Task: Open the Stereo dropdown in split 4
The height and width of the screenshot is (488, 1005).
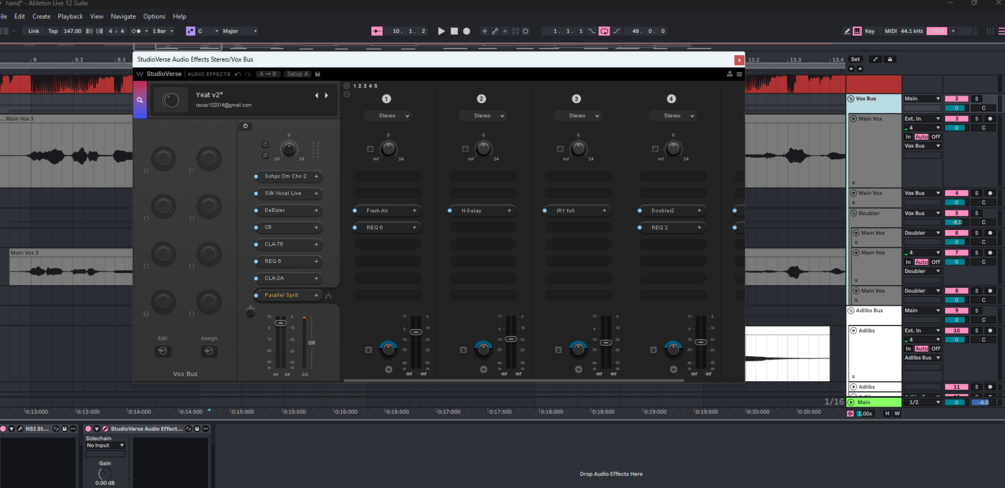Action: click(672, 116)
